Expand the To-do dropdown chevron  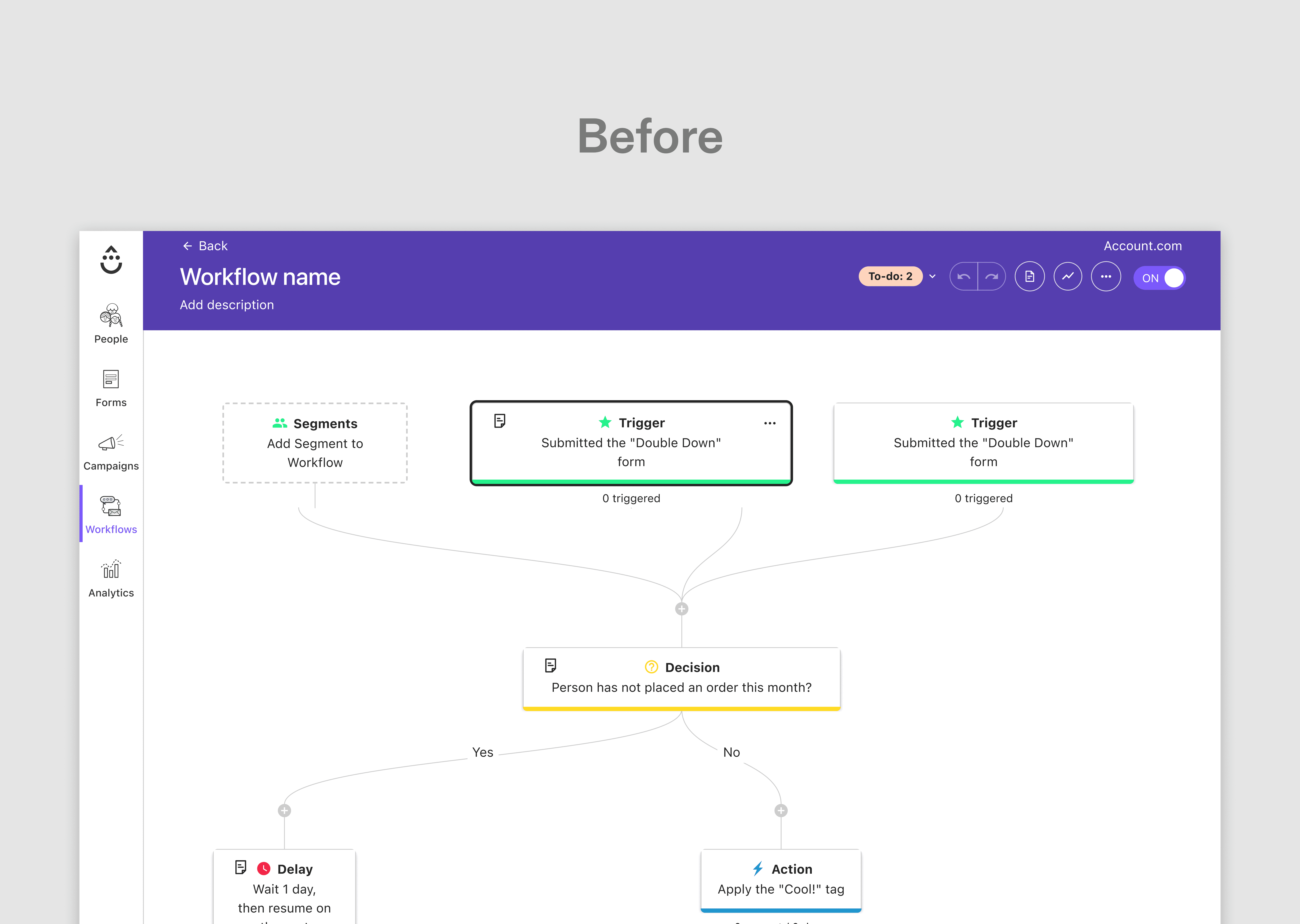click(932, 277)
